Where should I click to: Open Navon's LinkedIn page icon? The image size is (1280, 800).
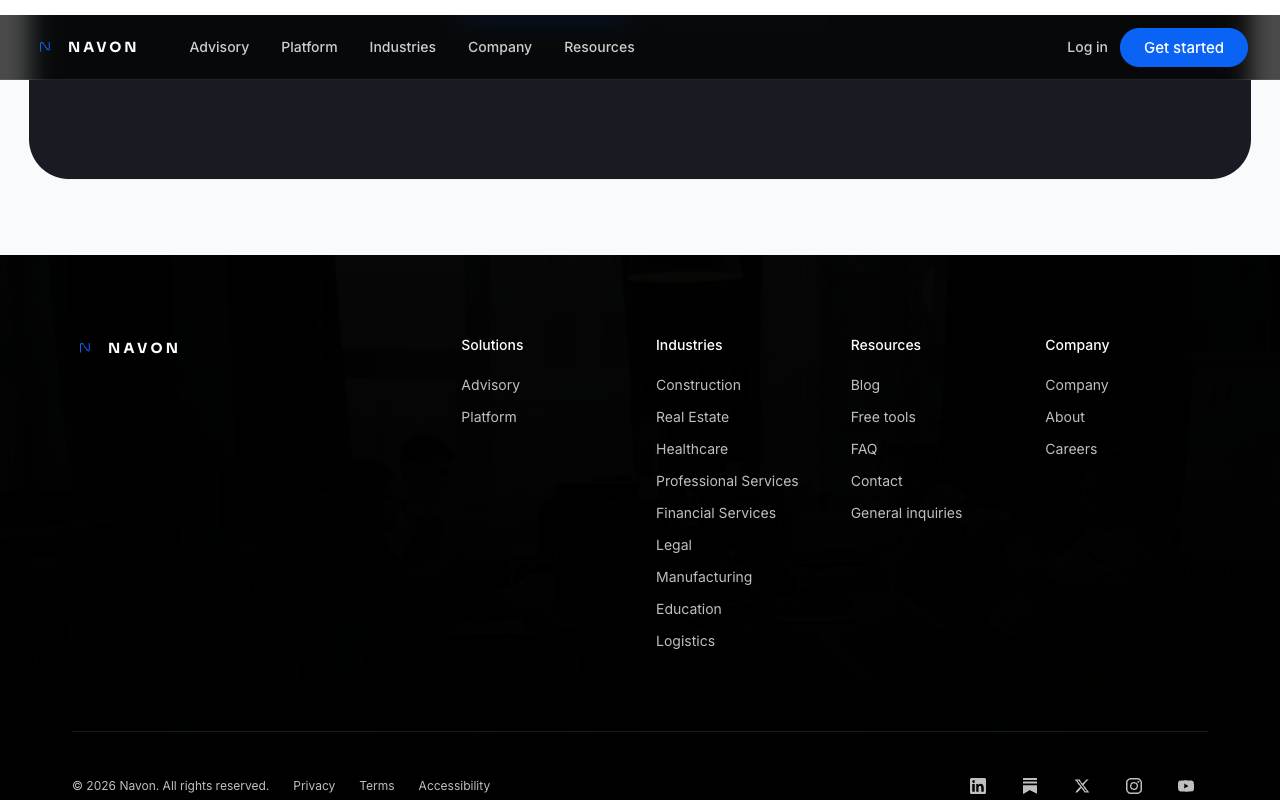pyautogui.click(x=978, y=786)
